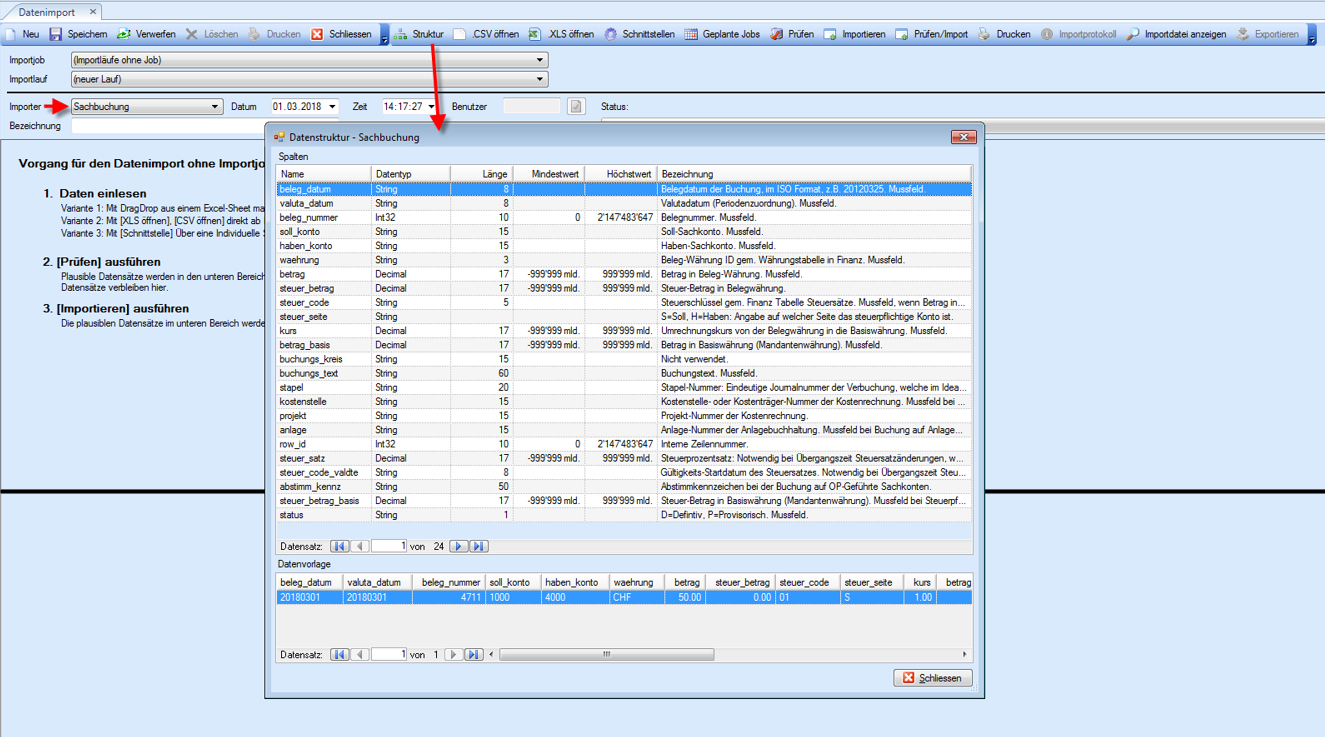The image size is (1325, 737).
Task: Click the Schliessen button in dialog
Action: point(932,678)
